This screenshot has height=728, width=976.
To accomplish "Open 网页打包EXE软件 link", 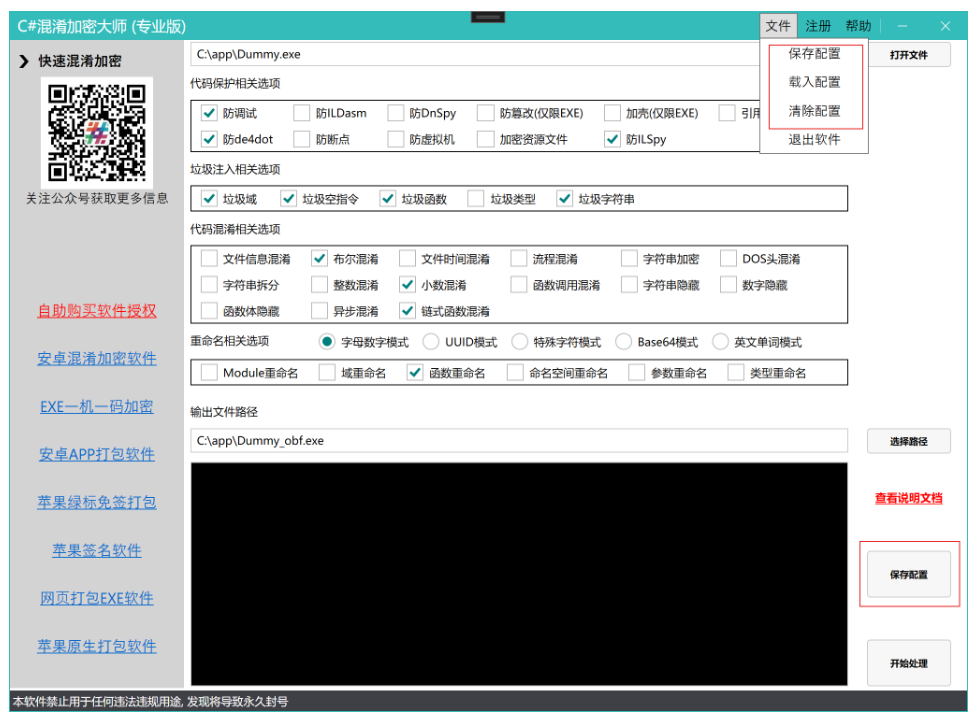I will pos(96,598).
